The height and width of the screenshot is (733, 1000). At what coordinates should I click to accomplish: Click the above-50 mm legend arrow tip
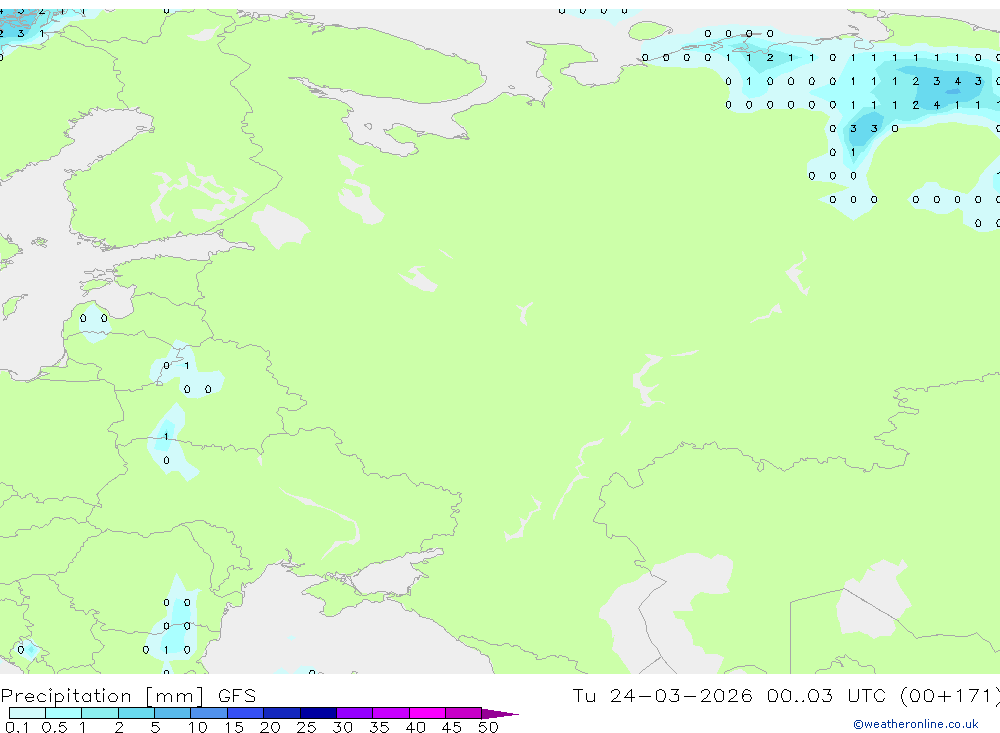[x=500, y=713]
